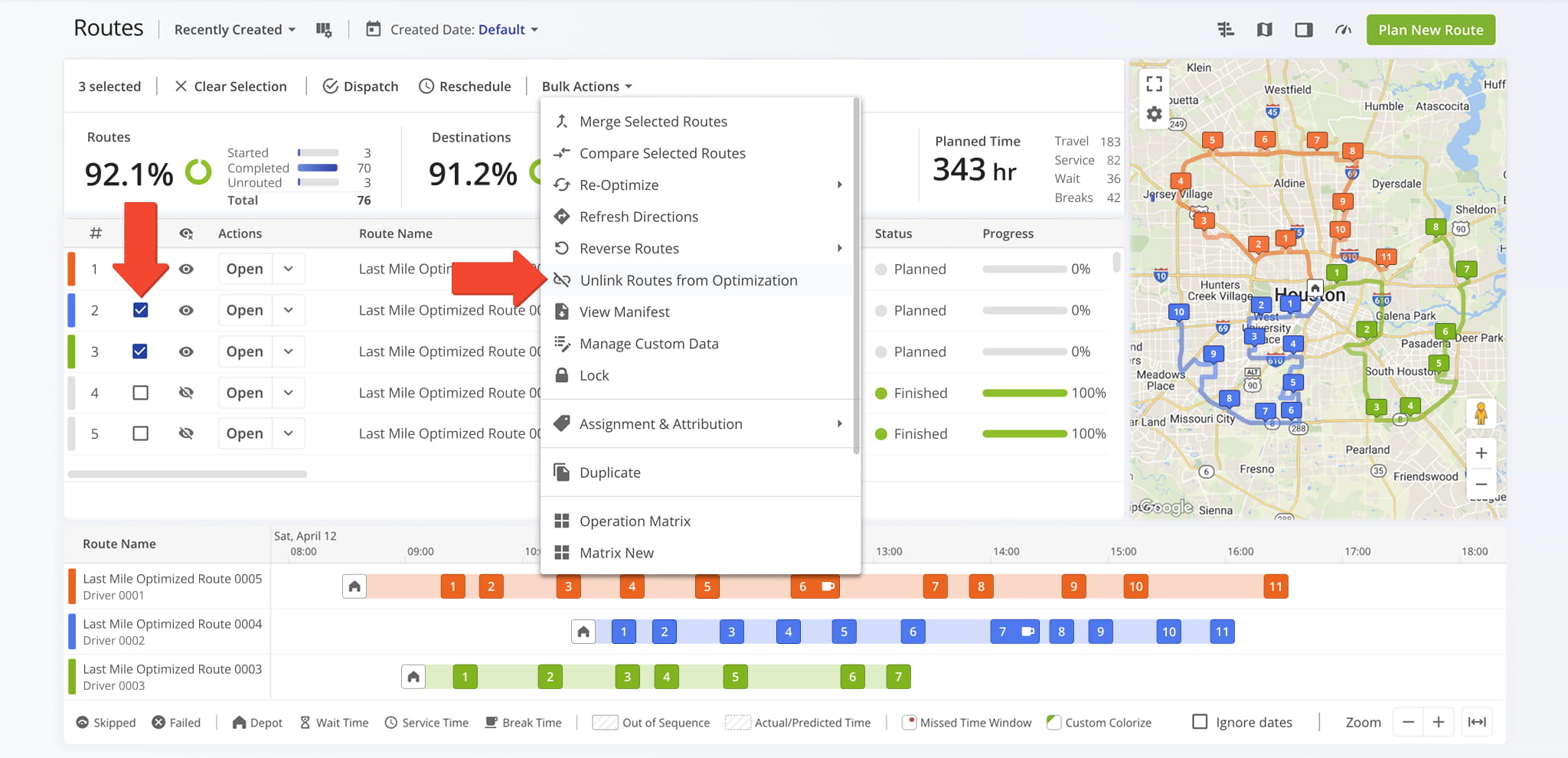Click the timeline zoom minus button

coord(1408,722)
